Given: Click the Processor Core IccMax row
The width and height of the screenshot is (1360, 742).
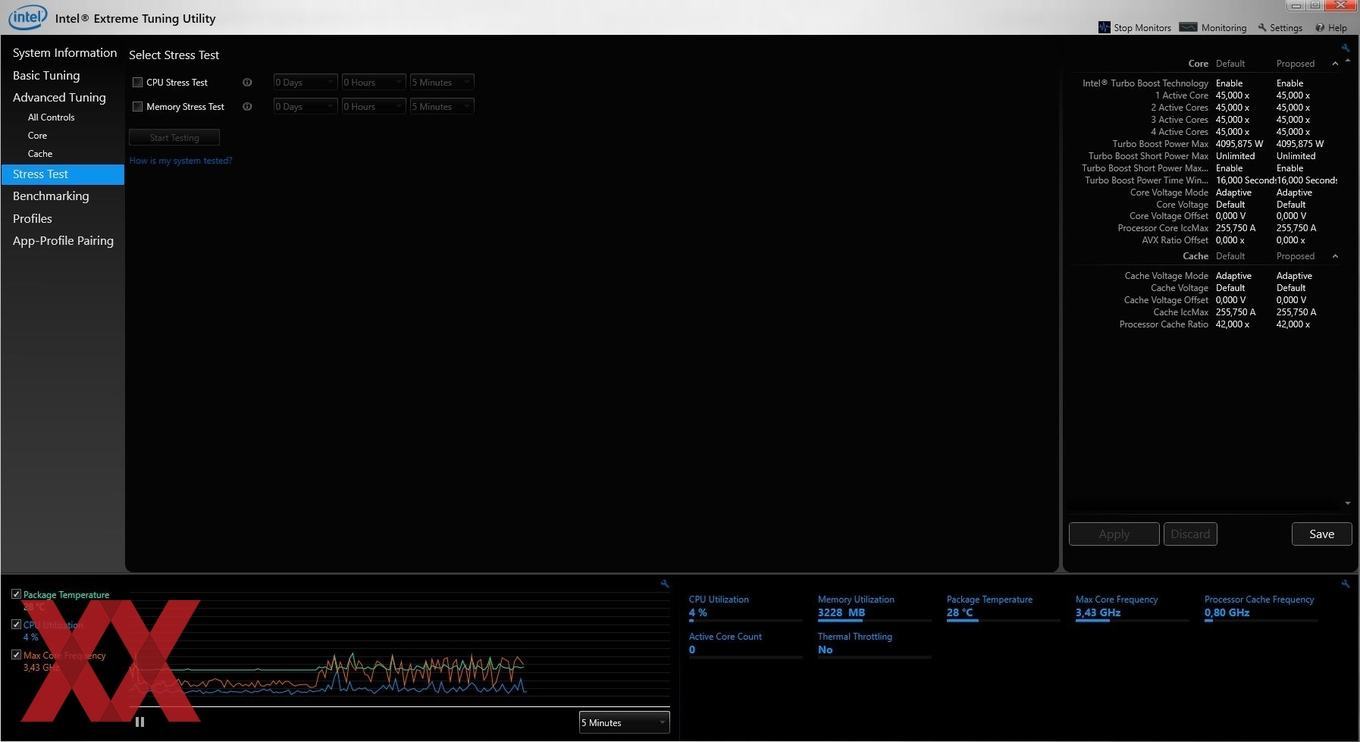Looking at the screenshot, I should click(x=1203, y=228).
